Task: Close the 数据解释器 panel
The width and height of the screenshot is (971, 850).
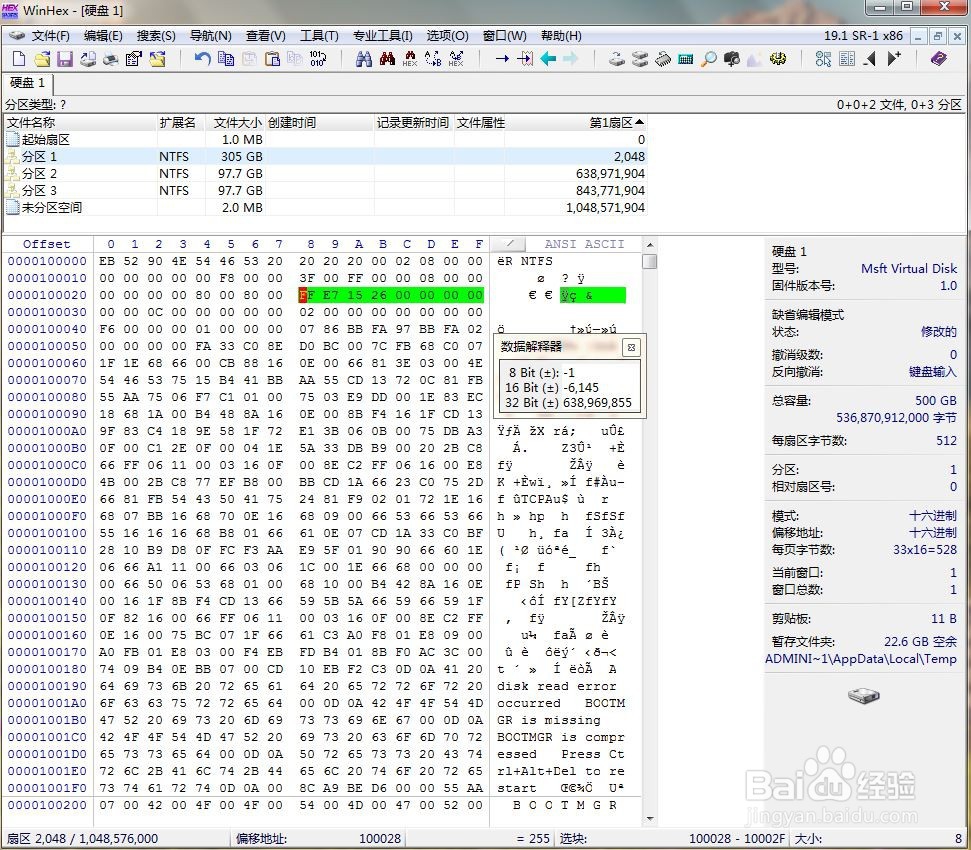Action: pyautogui.click(x=631, y=347)
